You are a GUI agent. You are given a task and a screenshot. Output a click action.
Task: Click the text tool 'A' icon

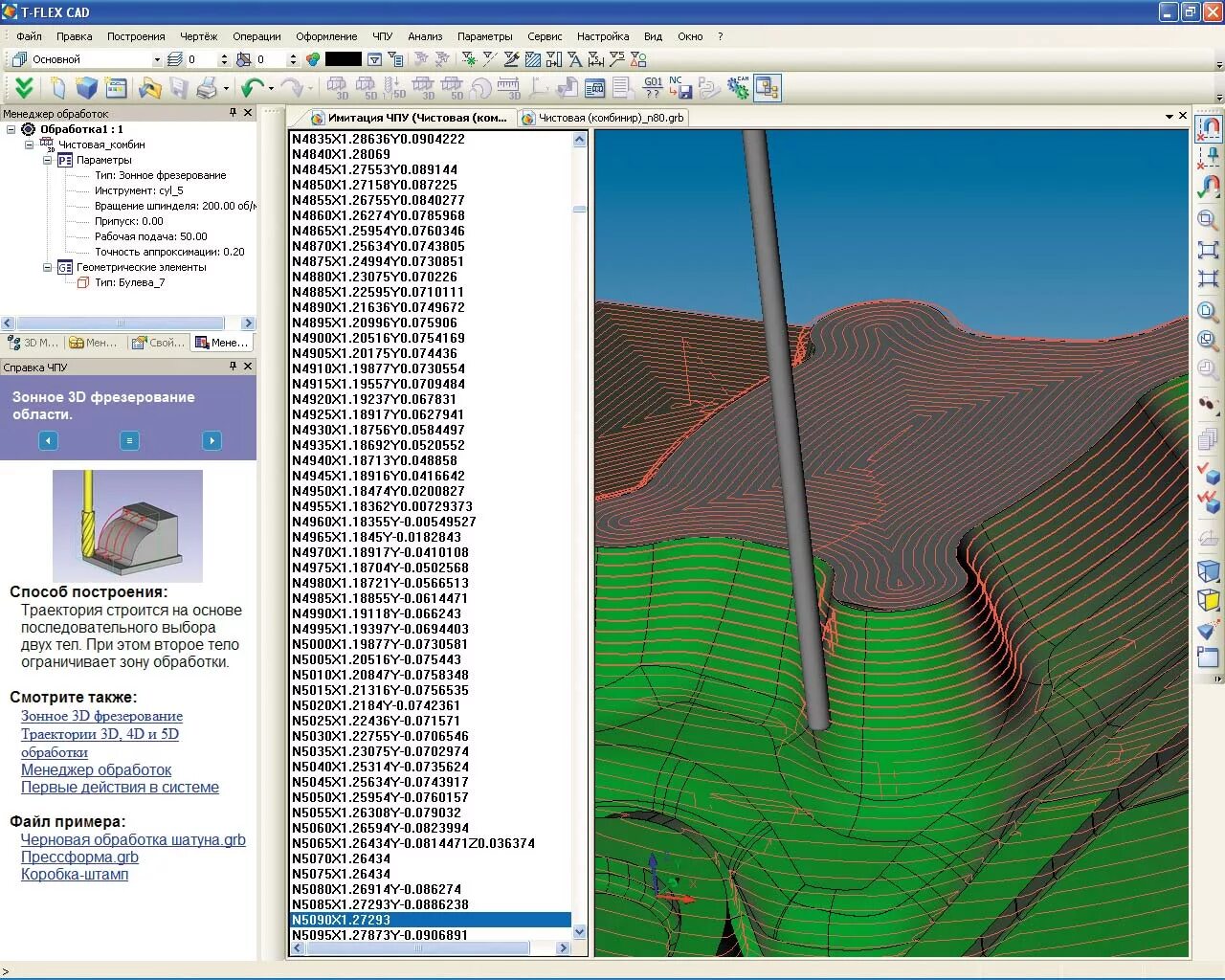pyautogui.click(x=573, y=59)
